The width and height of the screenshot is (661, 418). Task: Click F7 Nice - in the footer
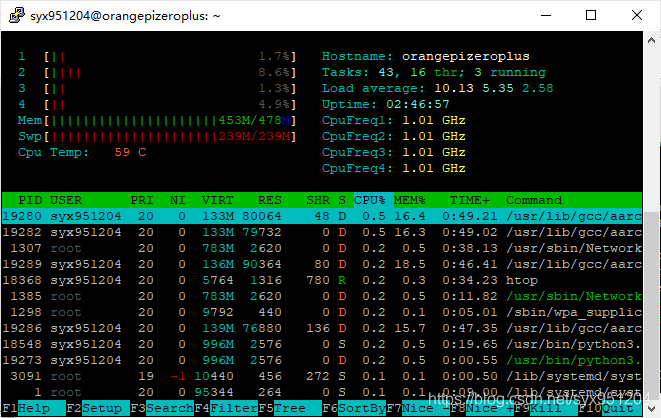coord(418,408)
